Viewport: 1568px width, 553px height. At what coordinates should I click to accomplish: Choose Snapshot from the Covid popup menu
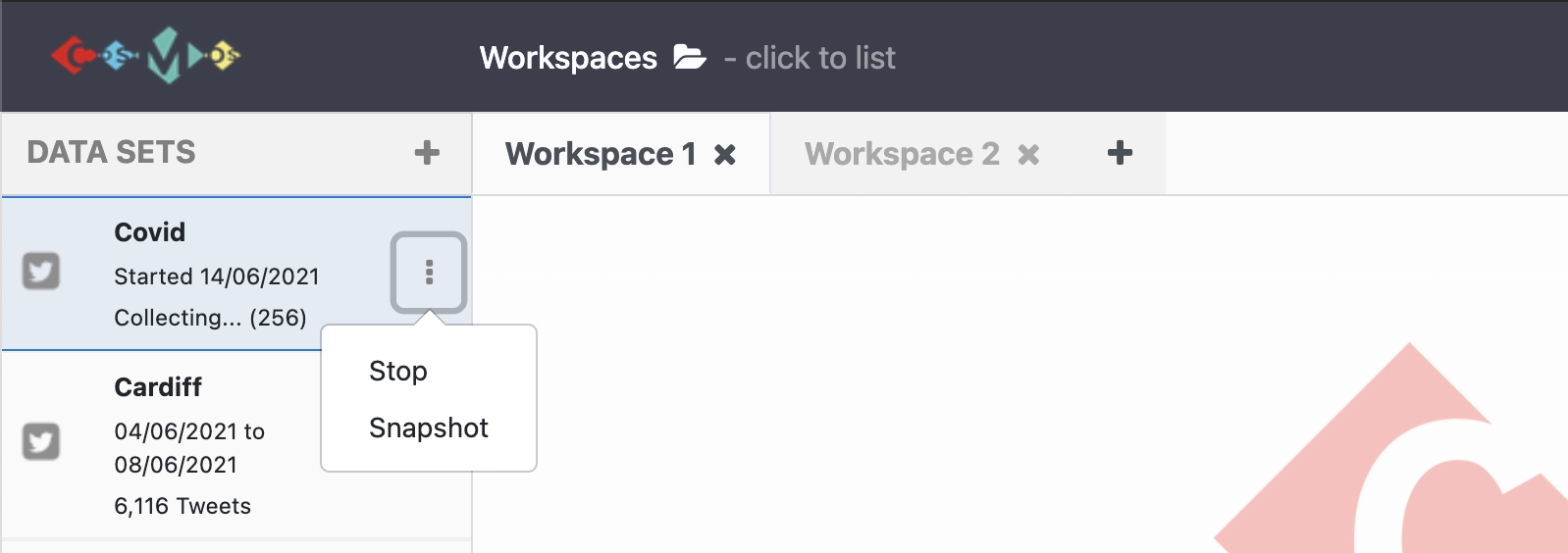429,428
